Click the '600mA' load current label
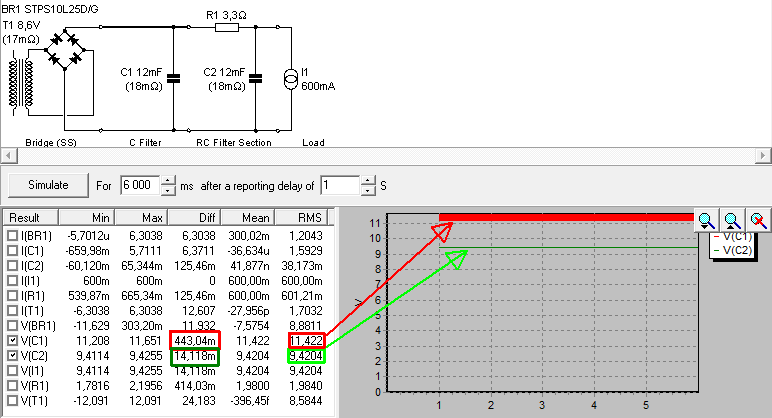Image resolution: width=772 pixels, height=418 pixels. [318, 86]
